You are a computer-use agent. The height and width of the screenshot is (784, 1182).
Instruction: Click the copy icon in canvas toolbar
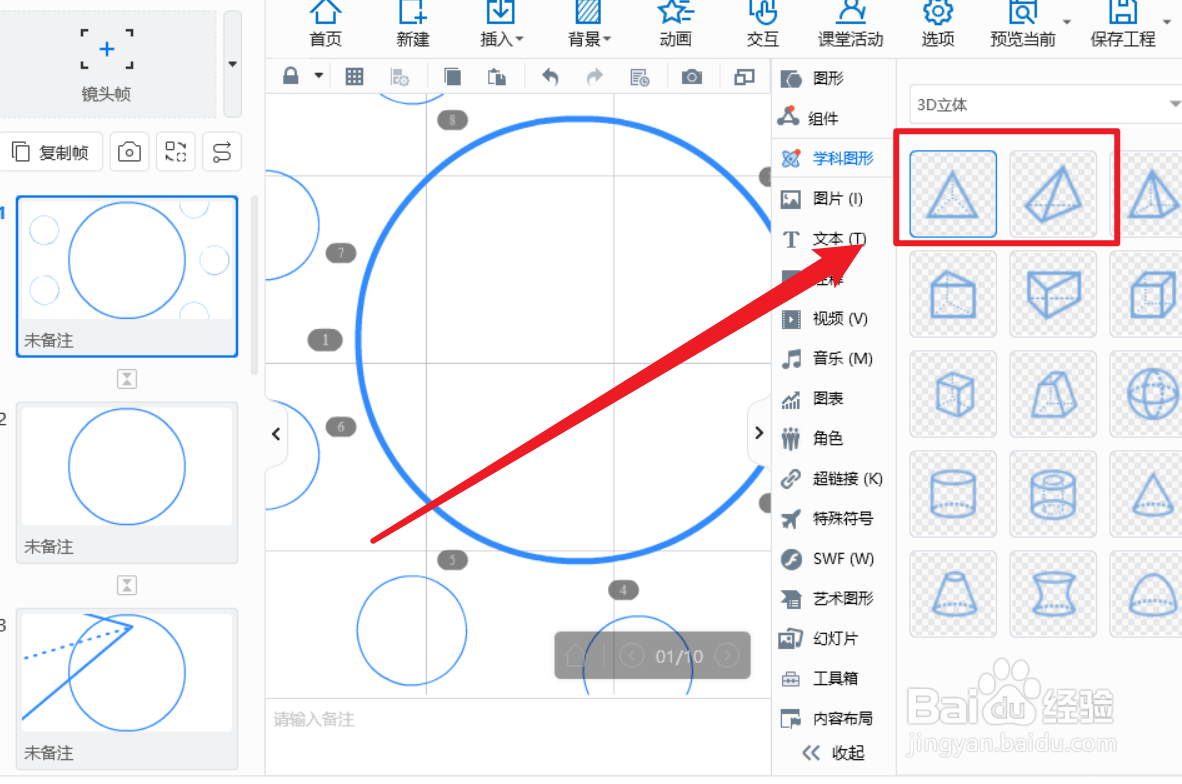coord(452,77)
